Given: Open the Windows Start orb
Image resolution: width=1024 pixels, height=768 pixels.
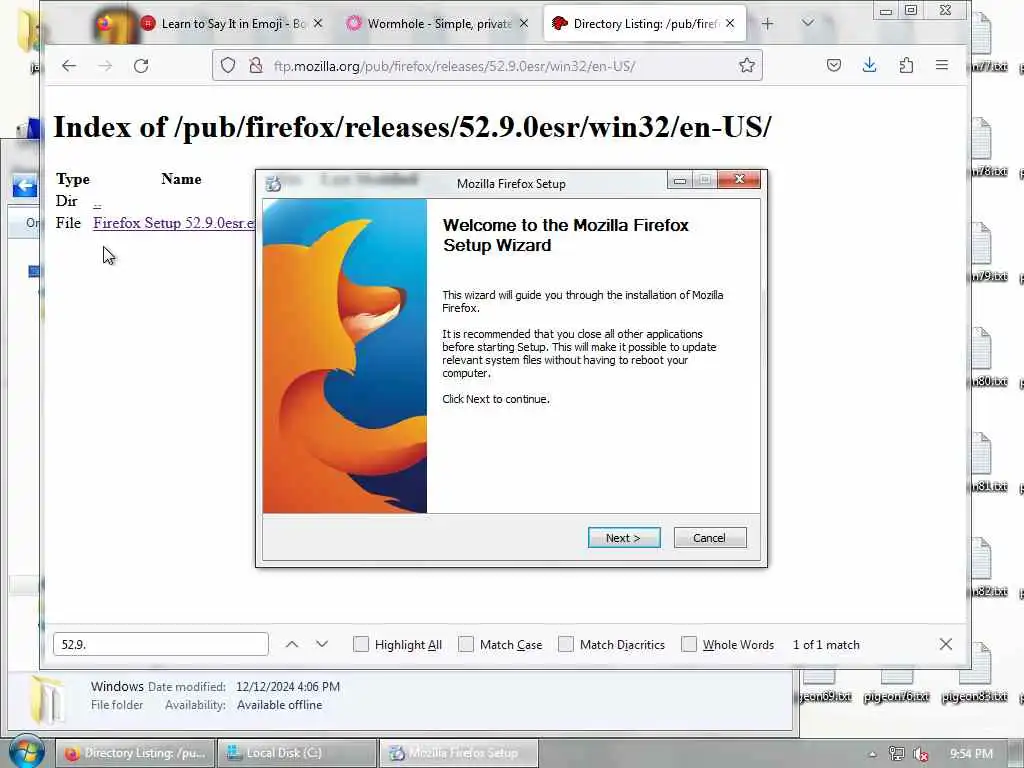Looking at the screenshot, I should click(x=26, y=752).
